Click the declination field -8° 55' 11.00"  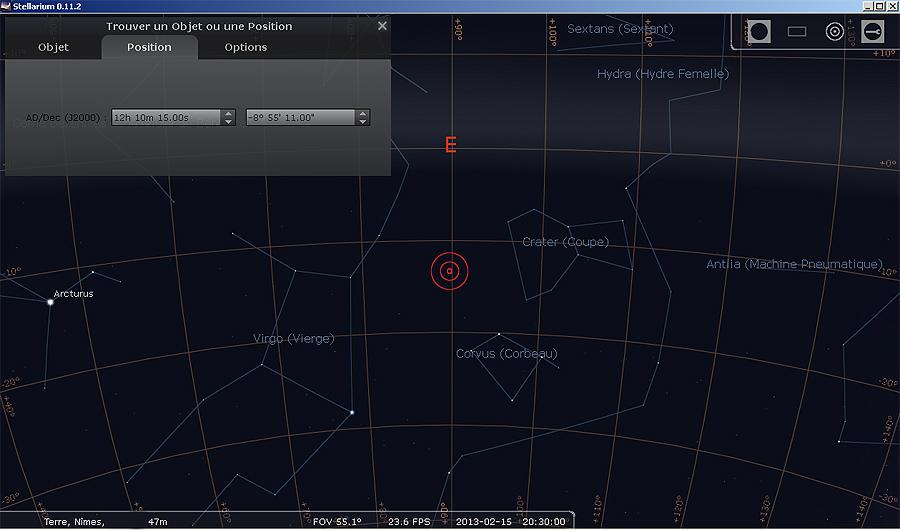301,117
